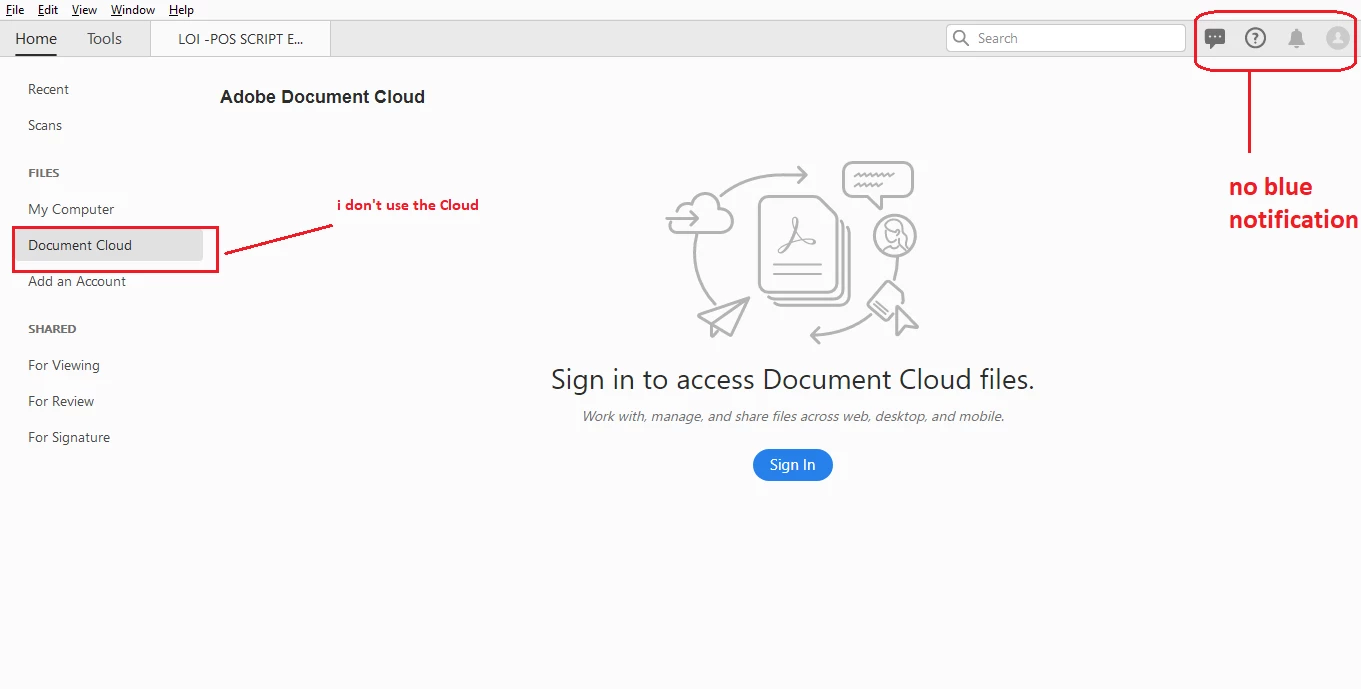Open the Edit menu

[48, 10]
